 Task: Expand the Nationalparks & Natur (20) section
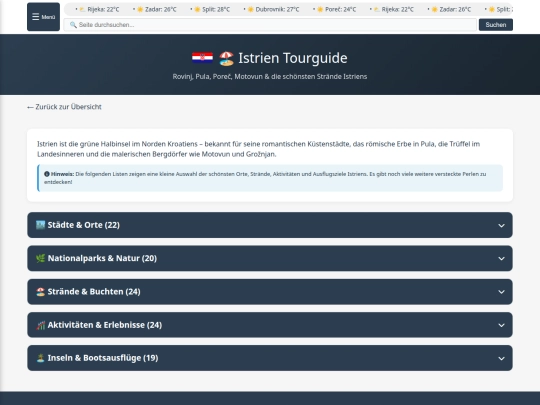point(270,258)
